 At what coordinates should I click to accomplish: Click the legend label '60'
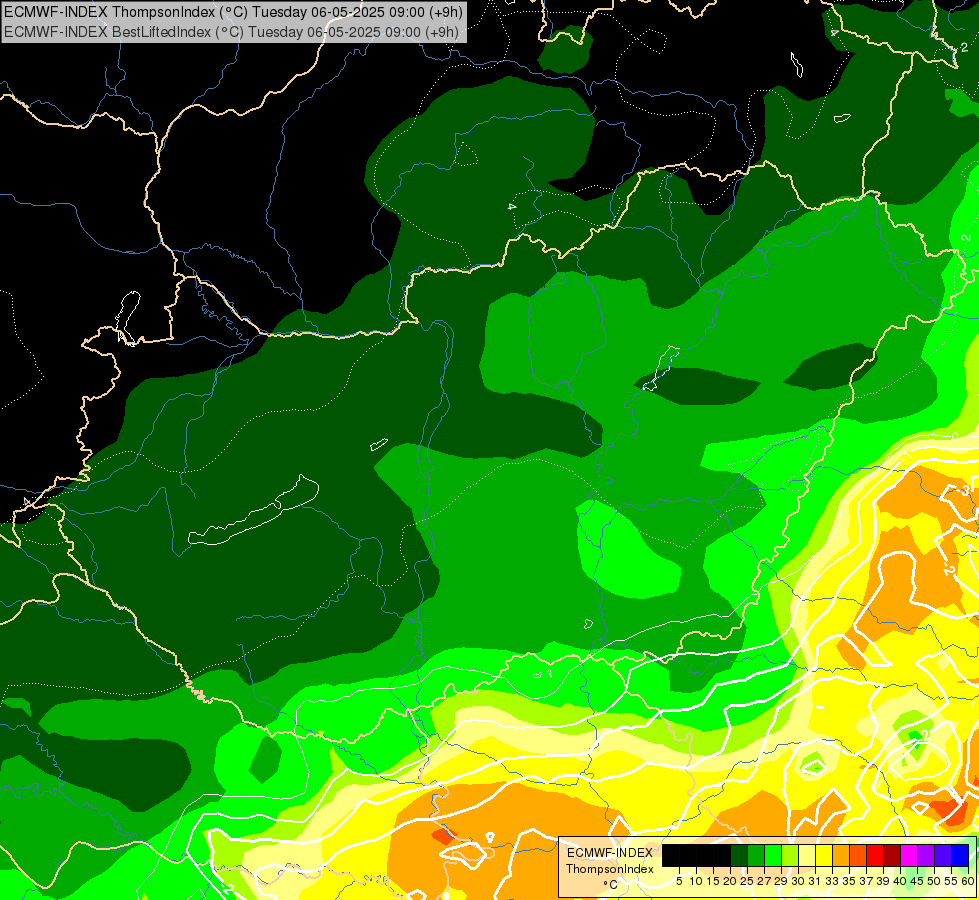coord(967,881)
